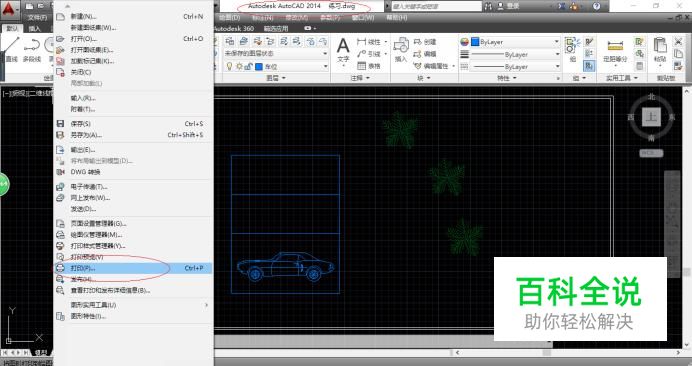
Task: Switch to the Insert (插入) ribbon tab
Action: [x=34, y=29]
